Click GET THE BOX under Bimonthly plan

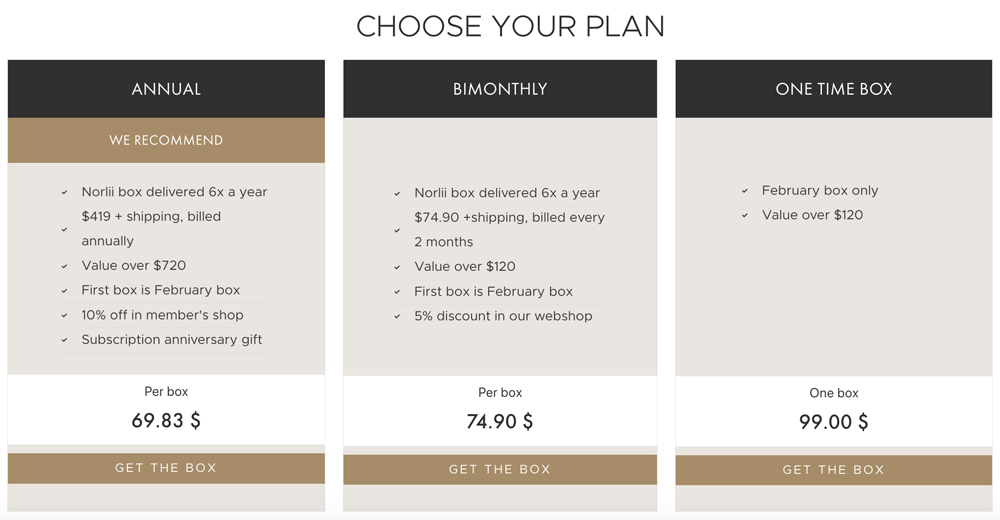(x=500, y=469)
